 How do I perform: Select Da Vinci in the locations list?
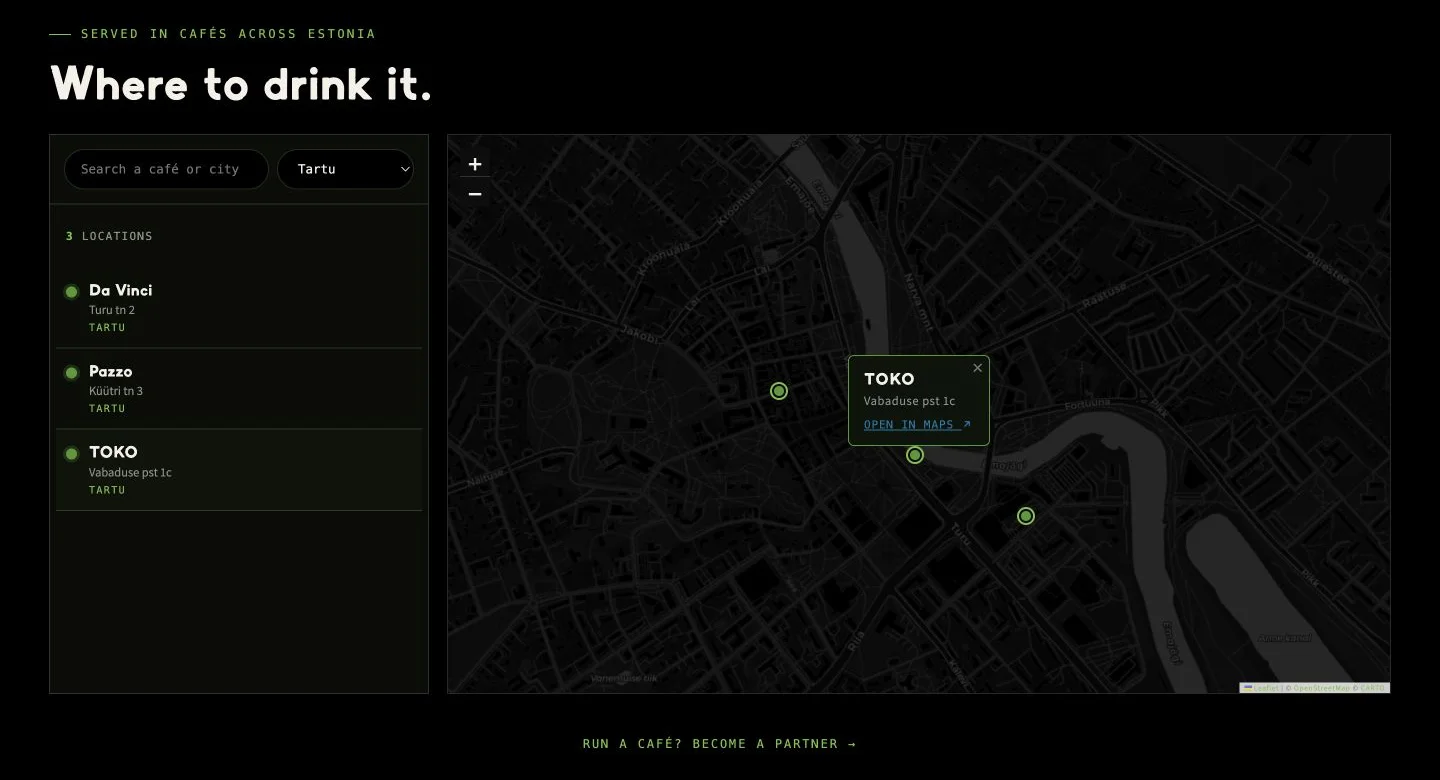coord(239,308)
